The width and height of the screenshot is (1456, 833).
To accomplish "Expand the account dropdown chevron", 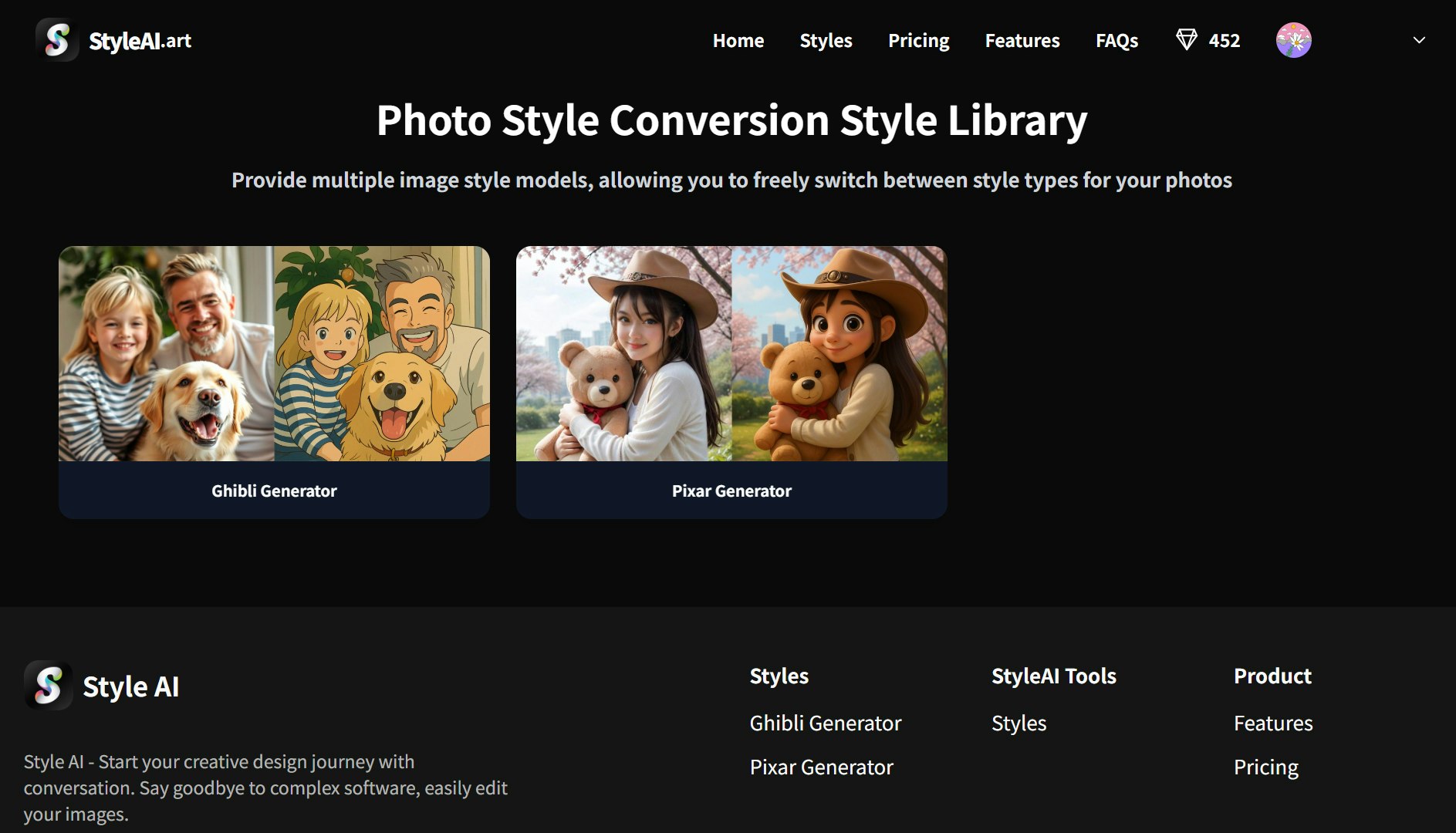I will (1418, 40).
